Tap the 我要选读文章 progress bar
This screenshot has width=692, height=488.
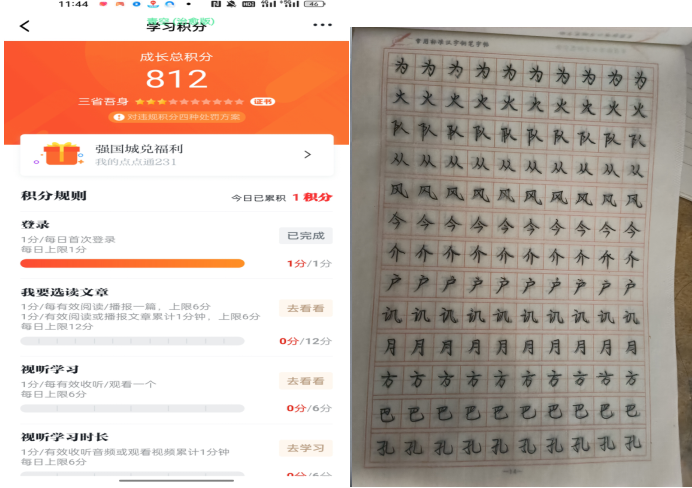[x=132, y=341]
